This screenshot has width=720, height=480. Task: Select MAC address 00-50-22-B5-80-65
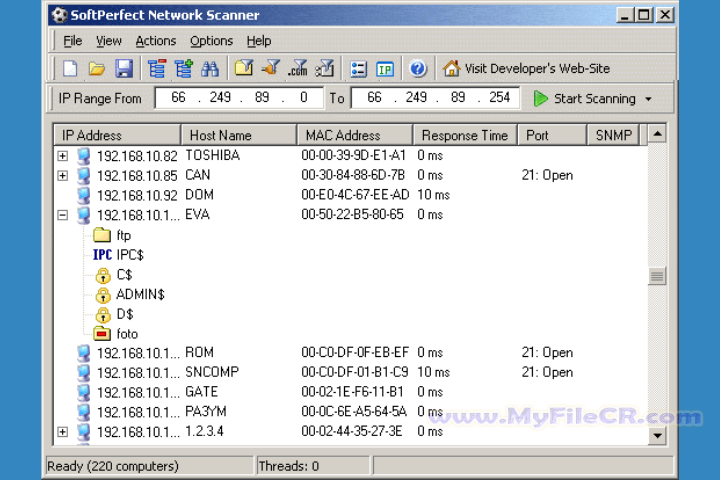coord(352,215)
